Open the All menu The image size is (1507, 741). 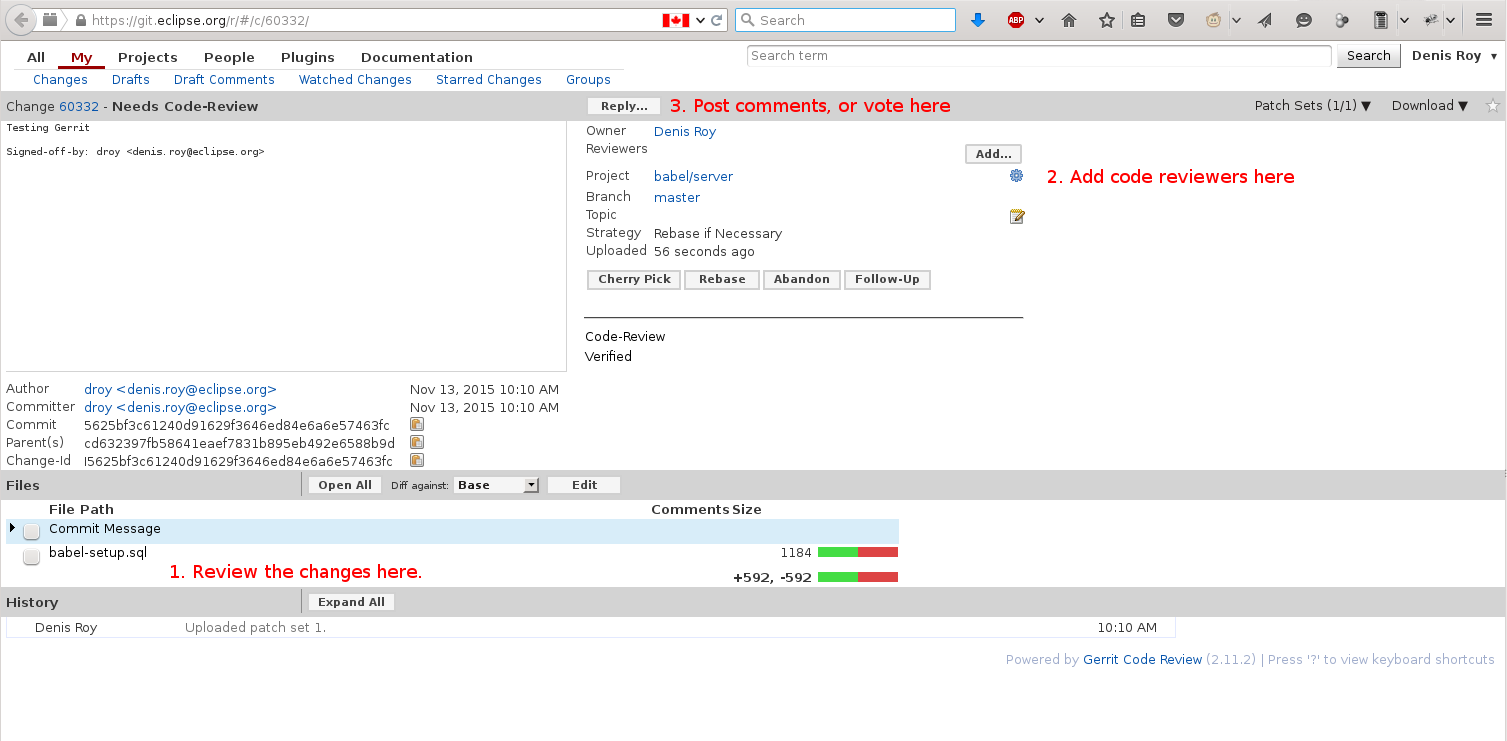(x=36, y=57)
